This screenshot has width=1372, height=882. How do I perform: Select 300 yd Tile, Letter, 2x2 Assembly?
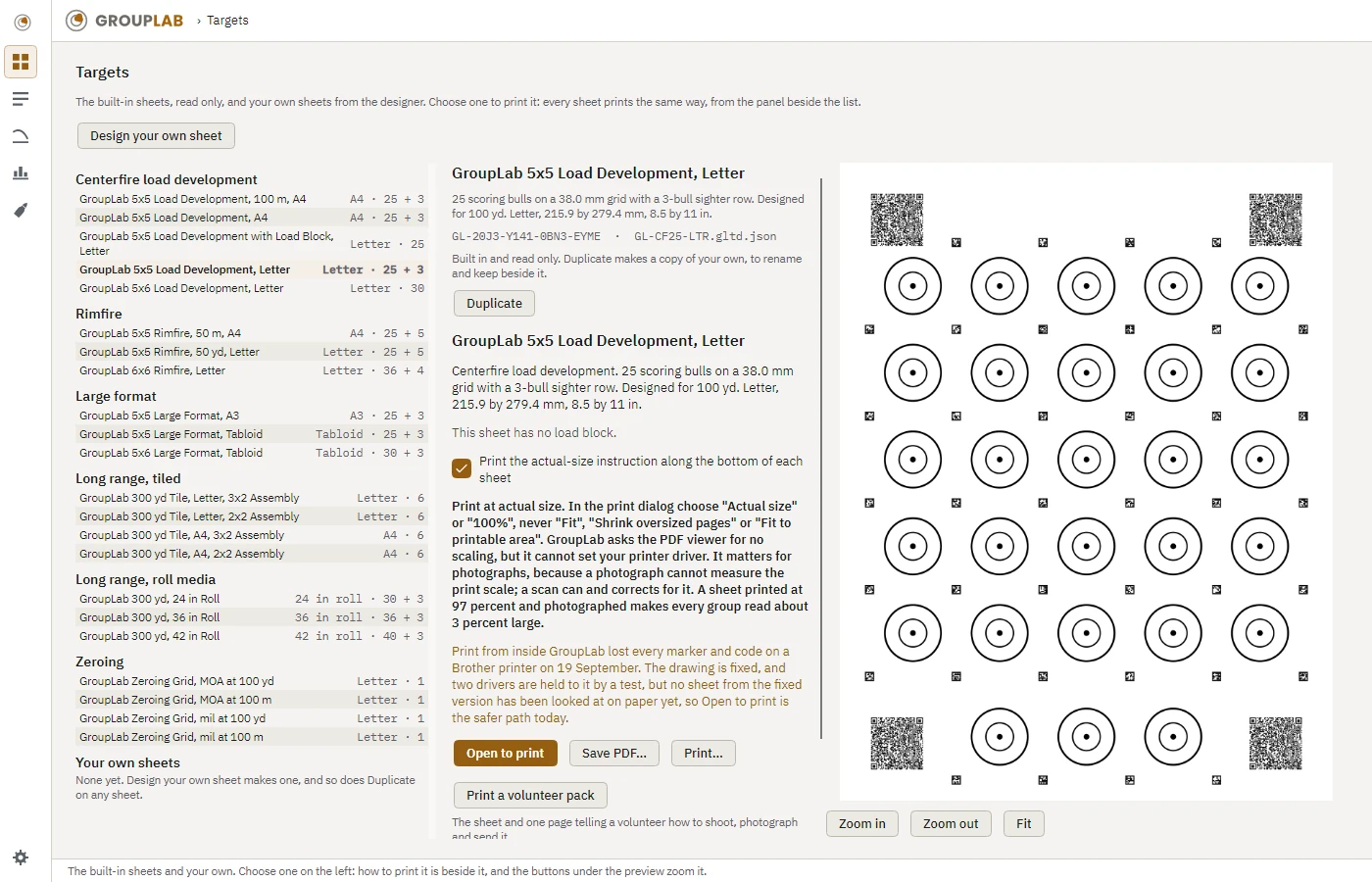point(252,516)
